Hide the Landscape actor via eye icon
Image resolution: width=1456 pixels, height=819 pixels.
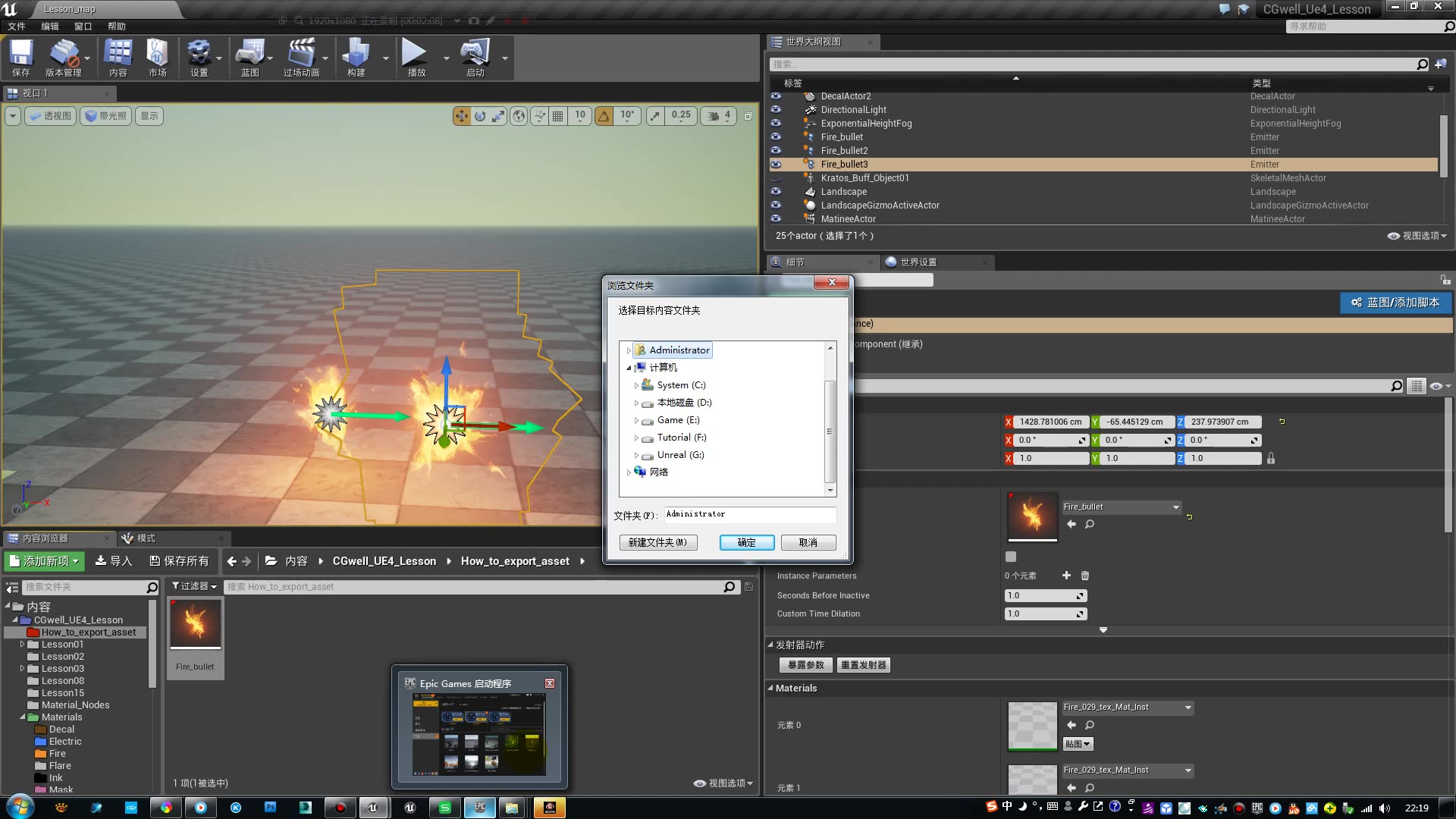click(x=776, y=192)
